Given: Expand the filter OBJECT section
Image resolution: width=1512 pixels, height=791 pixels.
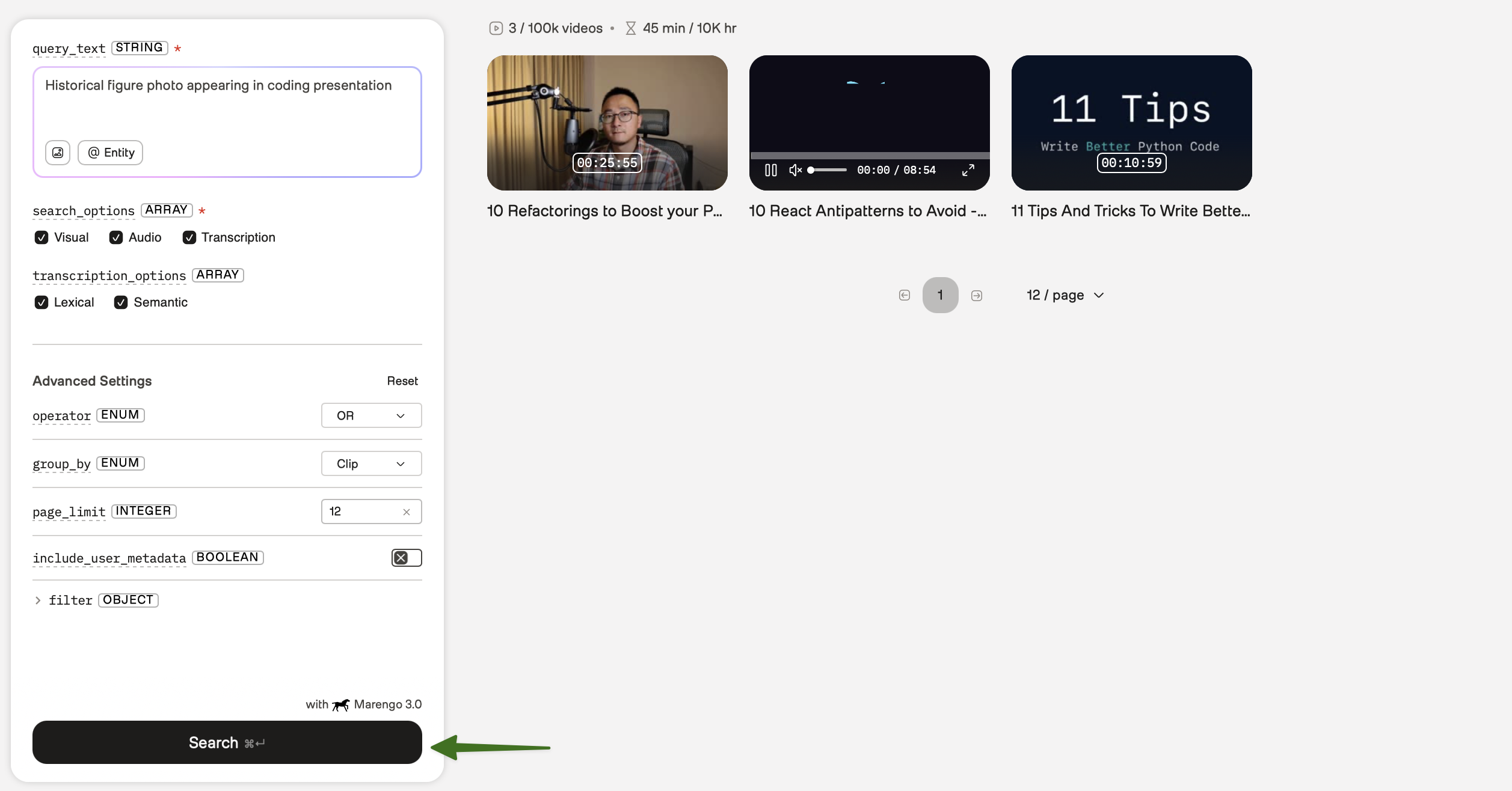Looking at the screenshot, I should coord(38,600).
